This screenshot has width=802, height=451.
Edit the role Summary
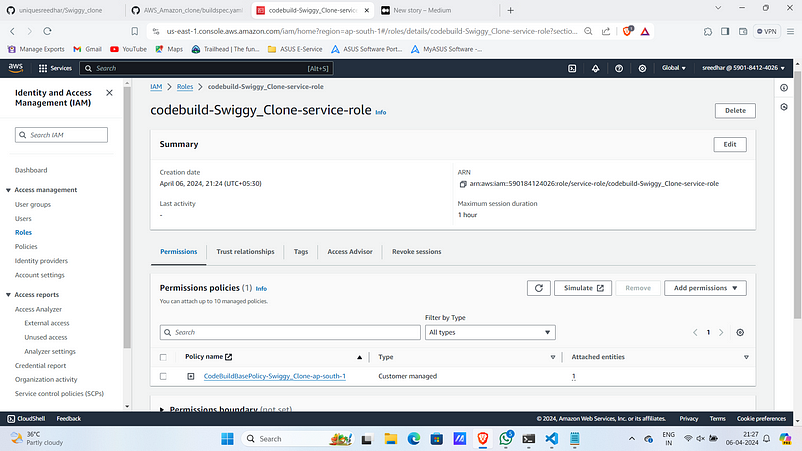(730, 144)
